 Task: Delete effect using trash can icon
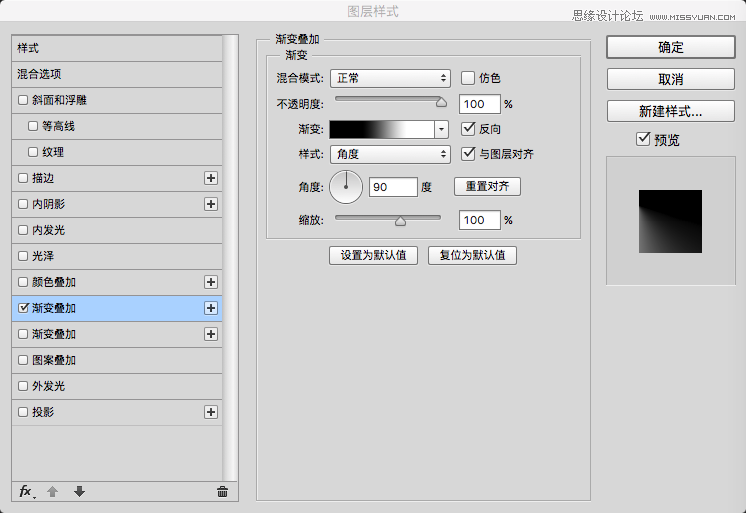[x=222, y=492]
